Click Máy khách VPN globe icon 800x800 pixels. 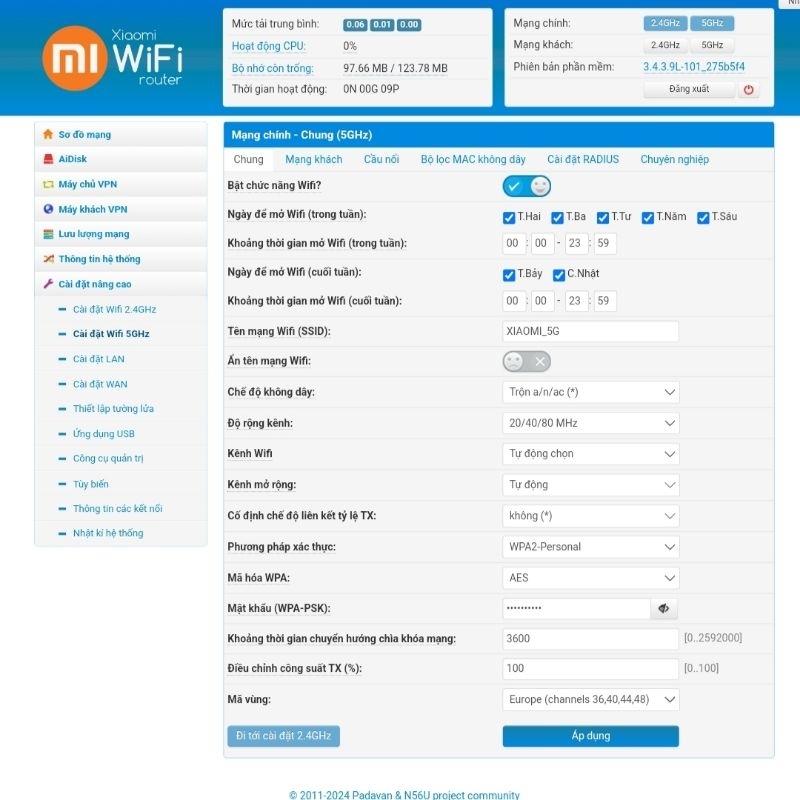tap(47, 209)
